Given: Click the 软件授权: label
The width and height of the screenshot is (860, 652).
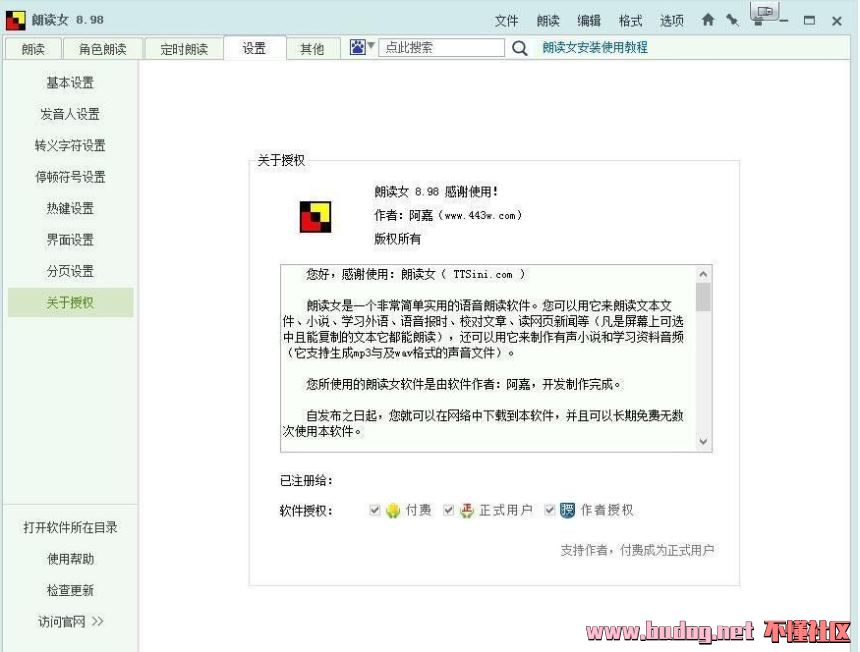Looking at the screenshot, I should point(306,511).
